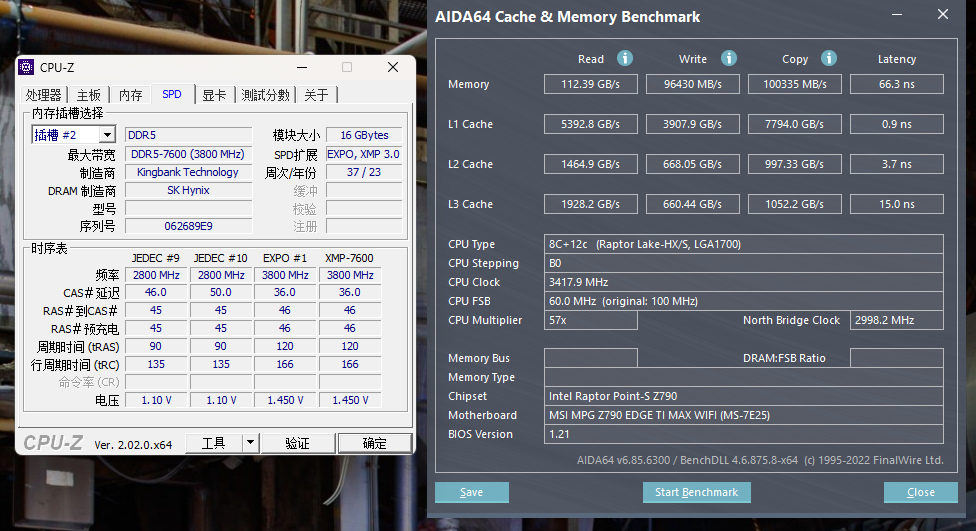Click the Chipset Intel Raptor Point-S Z790 field
The width and height of the screenshot is (976, 531).
(x=744, y=396)
